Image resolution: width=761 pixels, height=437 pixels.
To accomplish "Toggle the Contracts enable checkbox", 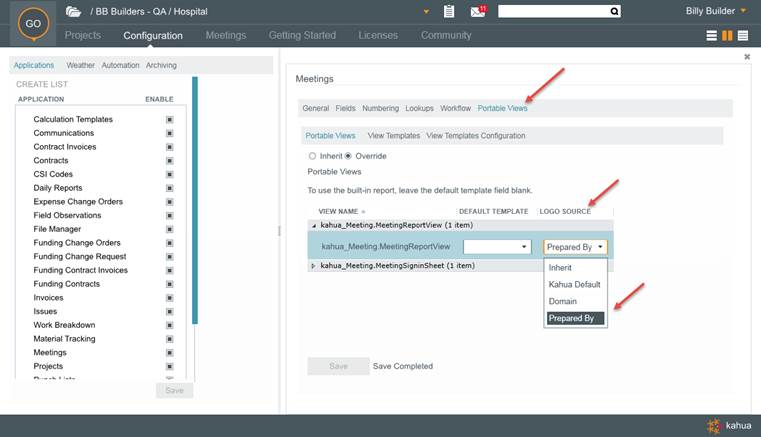I will pyautogui.click(x=170, y=160).
